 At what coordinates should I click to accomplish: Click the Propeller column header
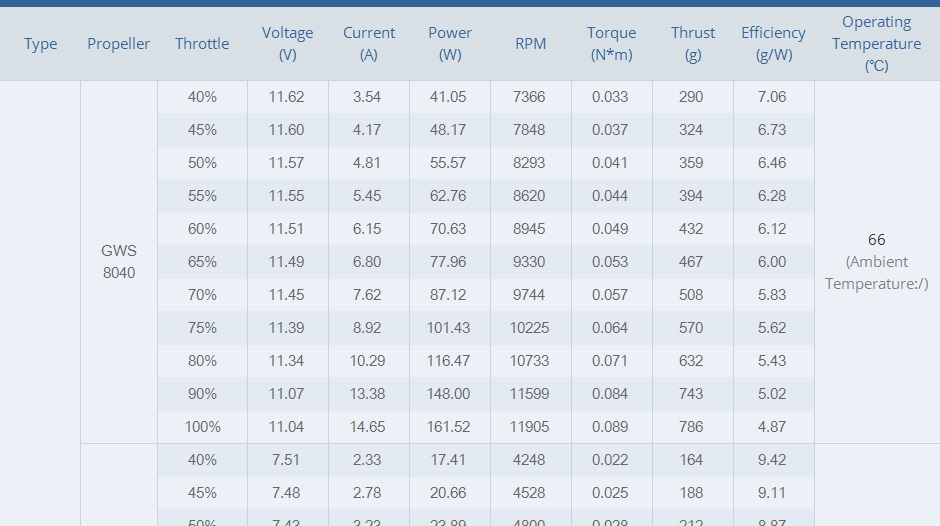point(119,44)
